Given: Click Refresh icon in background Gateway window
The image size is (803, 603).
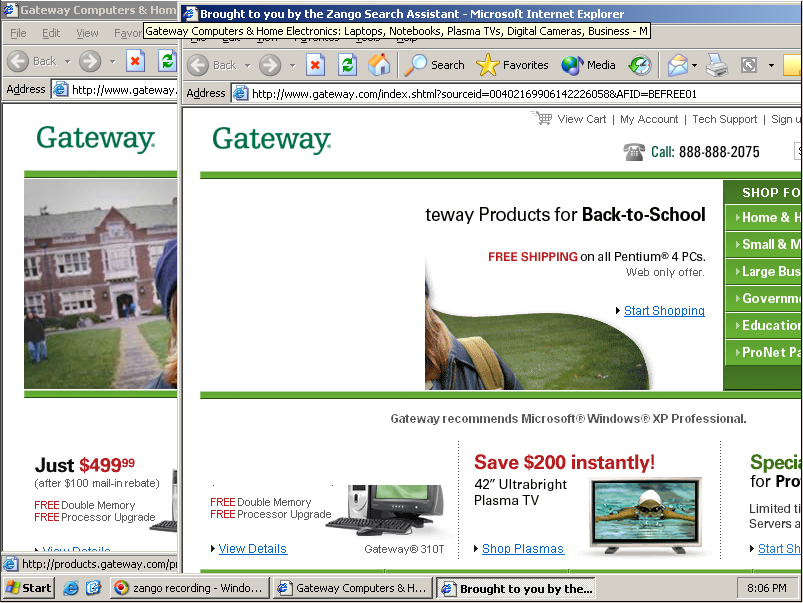Looking at the screenshot, I should coord(167,61).
